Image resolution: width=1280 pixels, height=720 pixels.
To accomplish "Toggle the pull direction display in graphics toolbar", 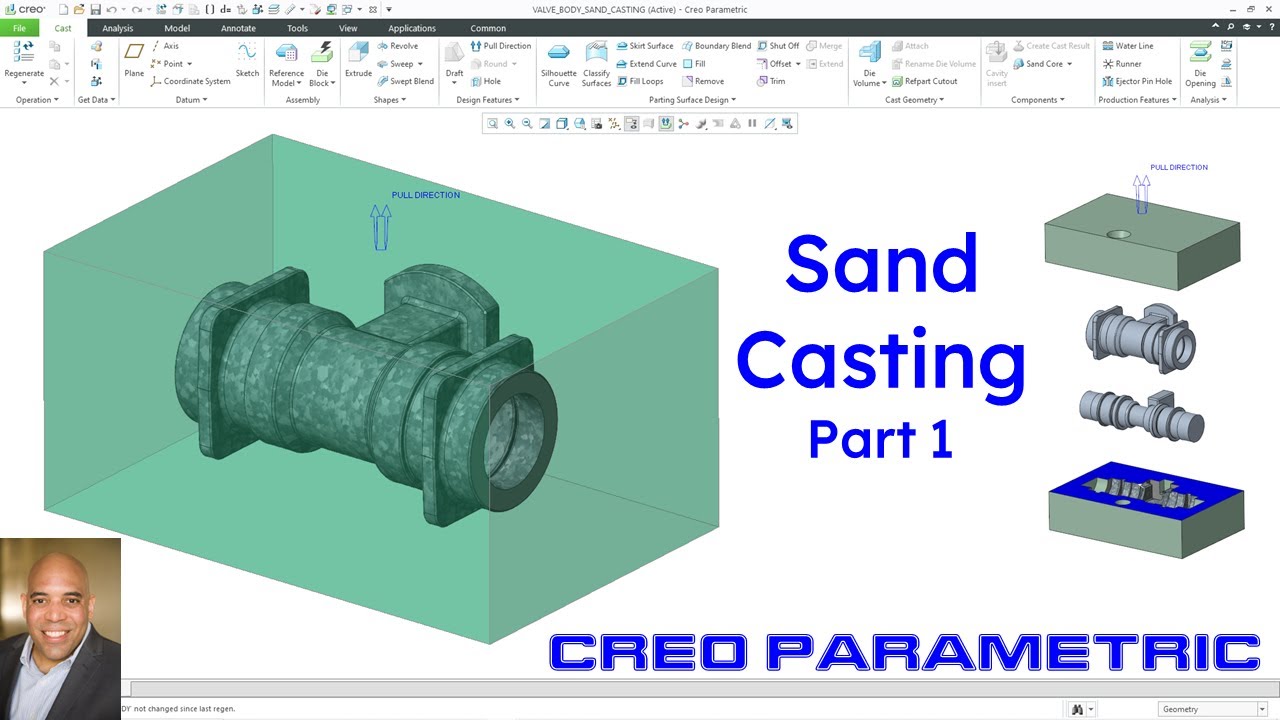I will (666, 124).
